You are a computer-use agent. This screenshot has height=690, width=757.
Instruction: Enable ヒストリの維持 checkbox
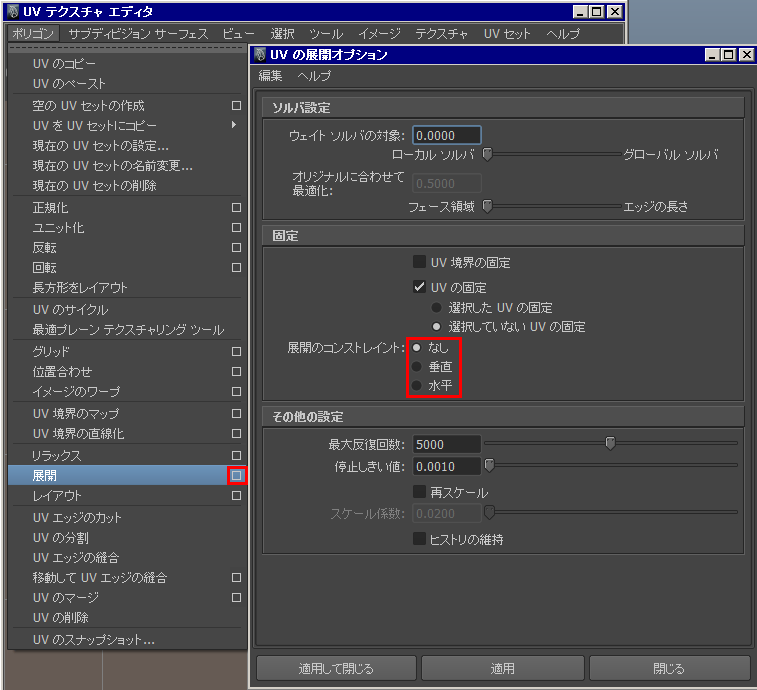pos(419,539)
